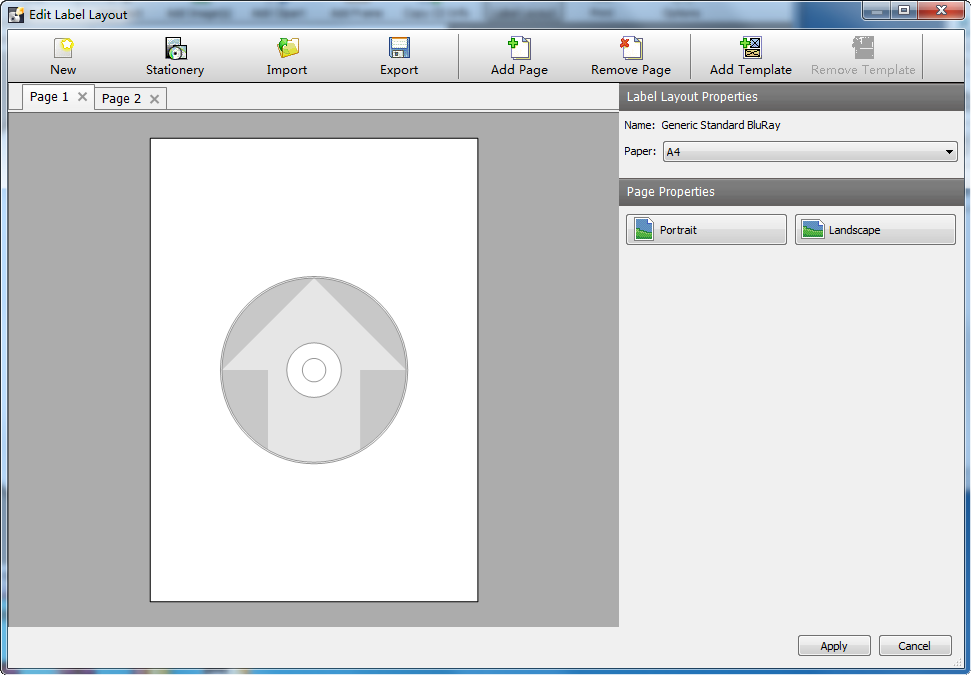Click the disc center hole on canvas
The height and width of the screenshot is (676, 972).
click(314, 370)
